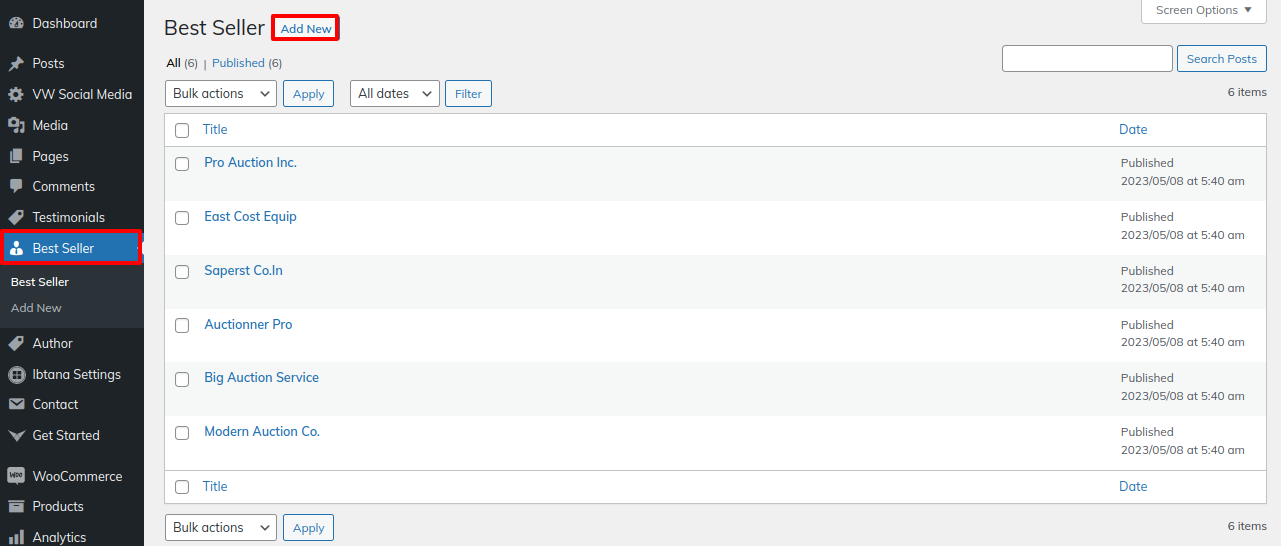Open the Add New submenu under Best Seller
This screenshot has width=1281, height=546.
click(x=36, y=308)
